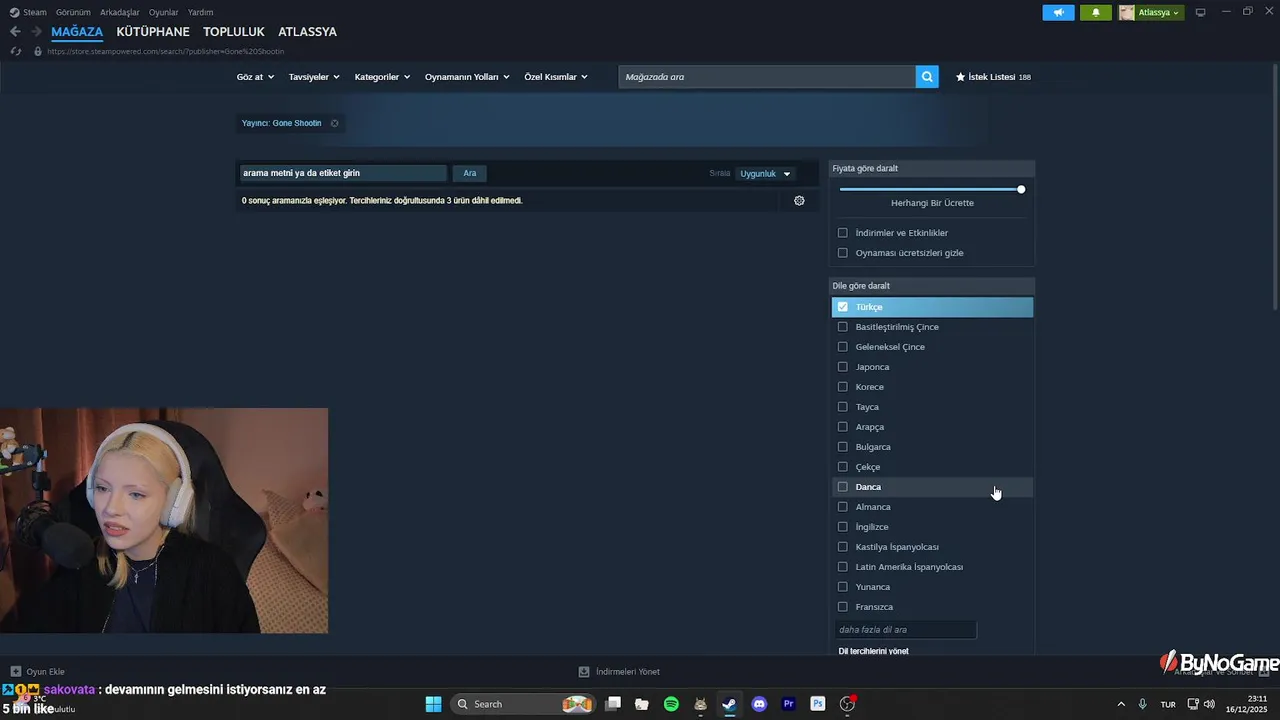This screenshot has height=720, width=1280.
Task: Check the Basitleştirilmiş Çince language
Action: [x=843, y=327]
